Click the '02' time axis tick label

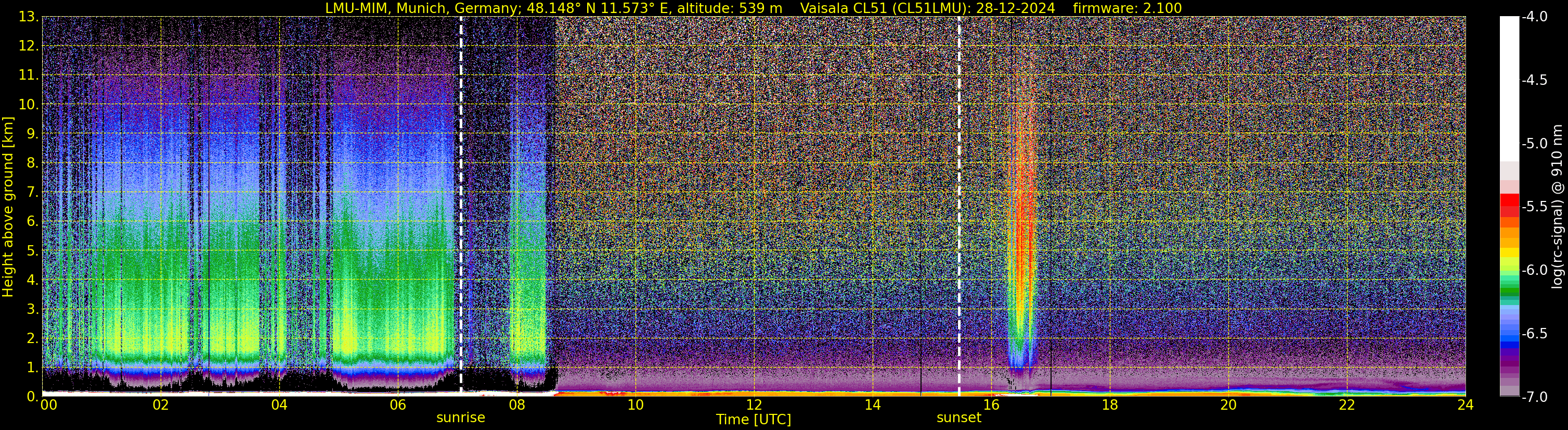point(160,405)
